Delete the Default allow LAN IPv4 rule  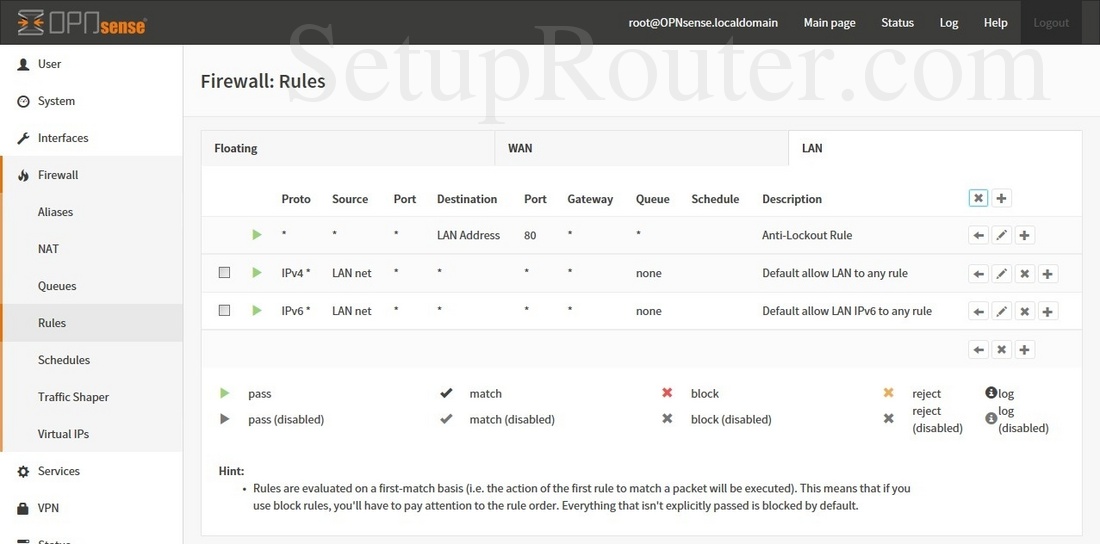tap(1025, 273)
